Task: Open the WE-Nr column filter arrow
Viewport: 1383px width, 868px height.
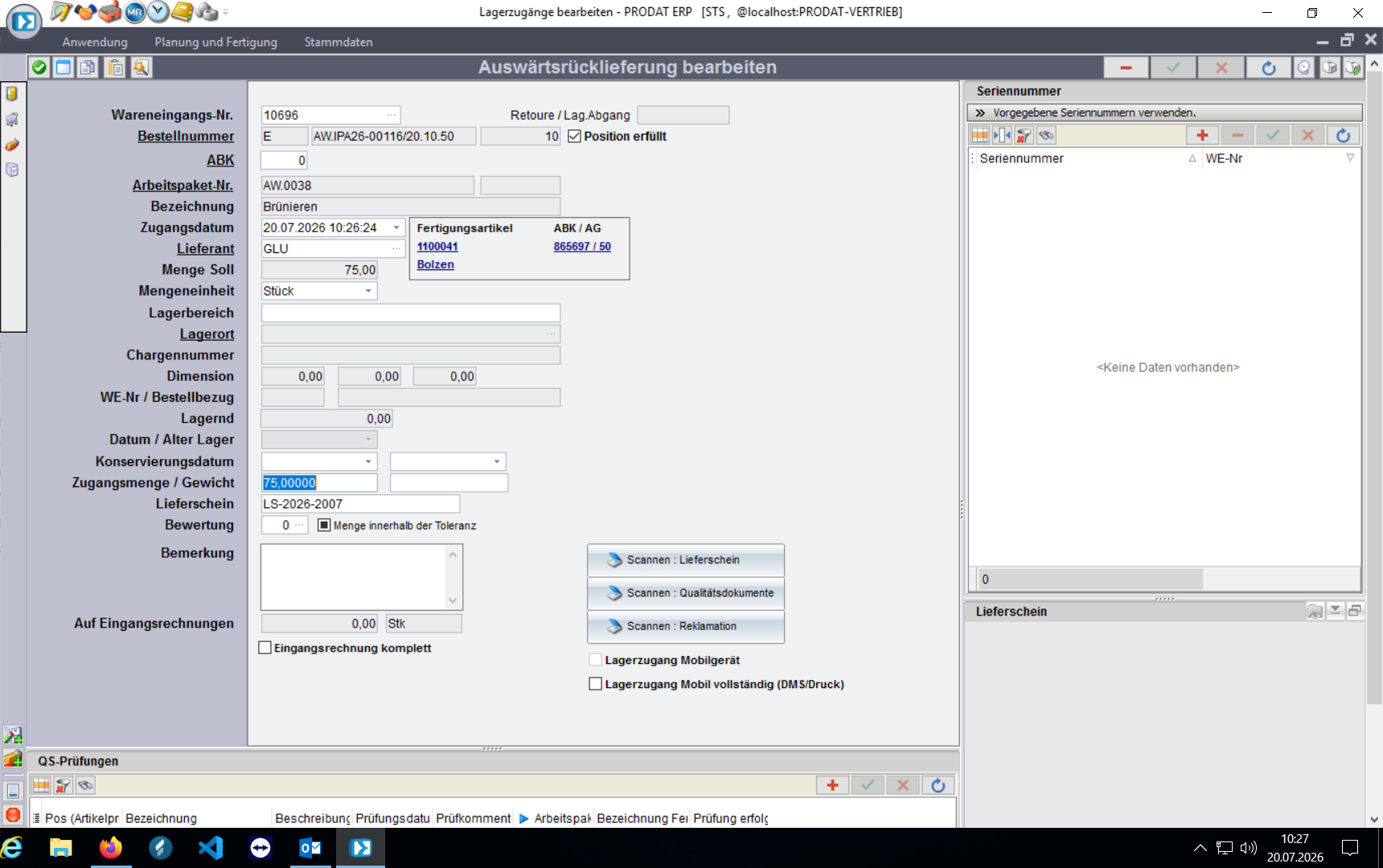Action: [x=1350, y=158]
